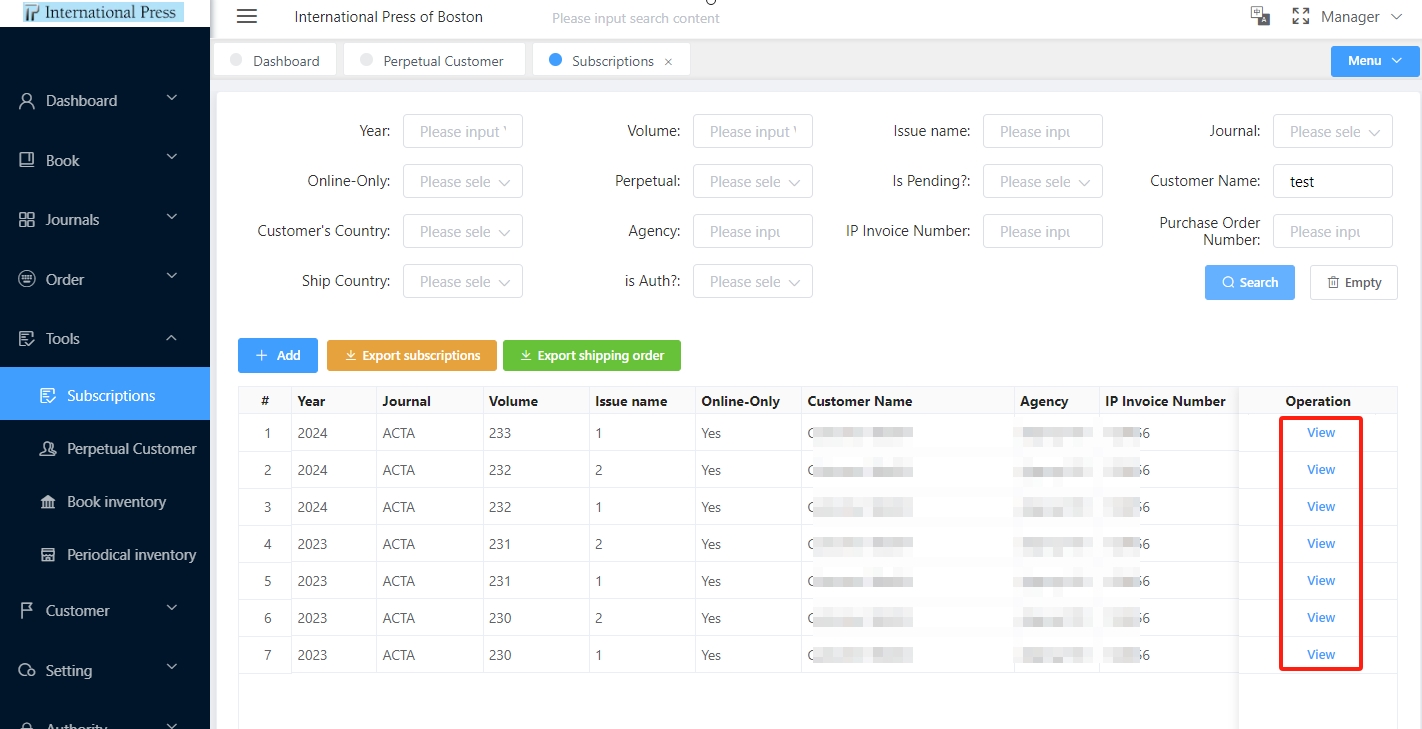The image size is (1422, 729).
Task: Expand the Setting sidebar menu
Action: pos(172,667)
